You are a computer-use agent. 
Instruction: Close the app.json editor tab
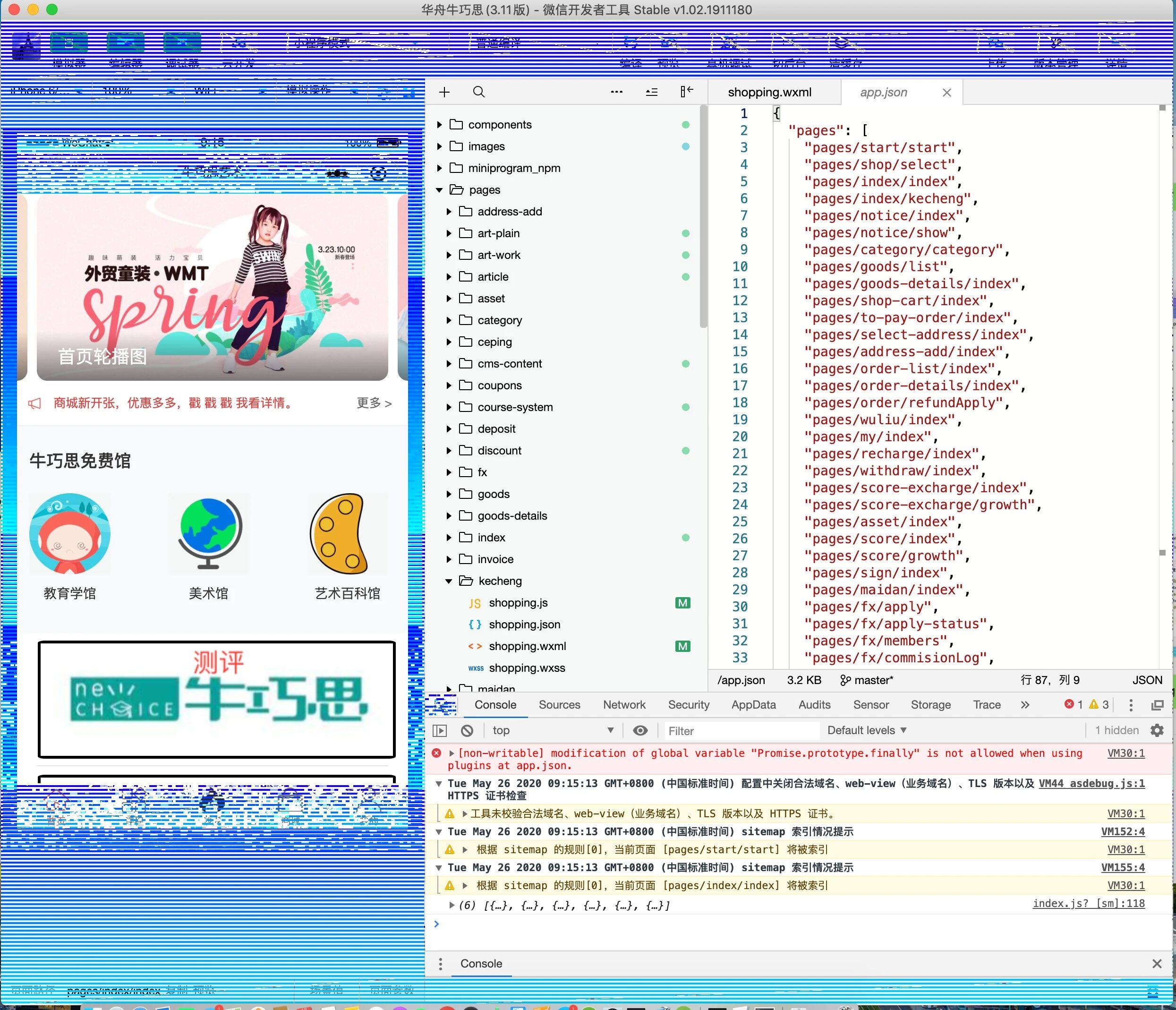946,93
